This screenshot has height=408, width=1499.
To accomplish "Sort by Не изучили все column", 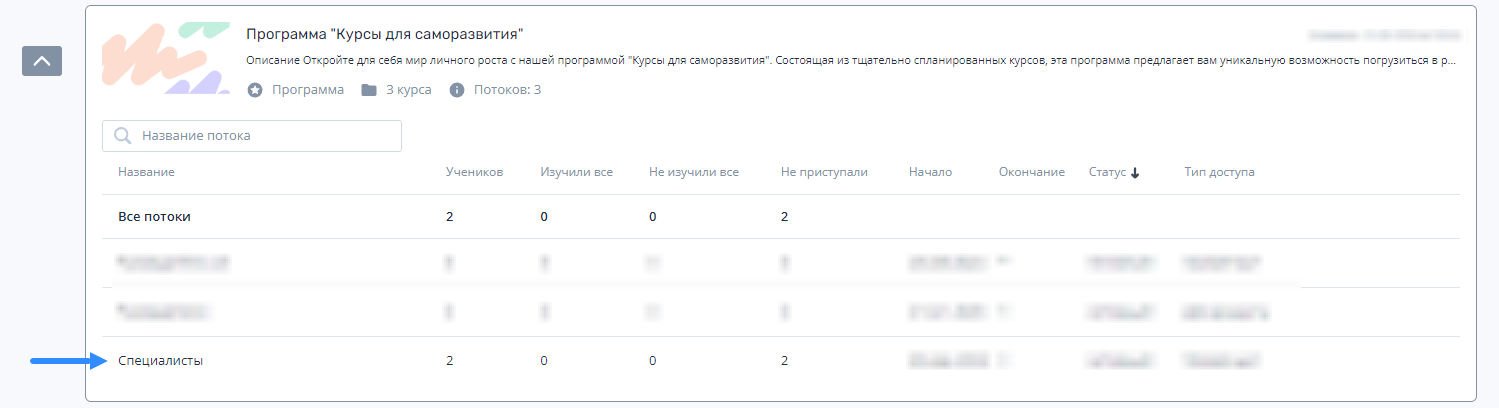I will [x=694, y=172].
